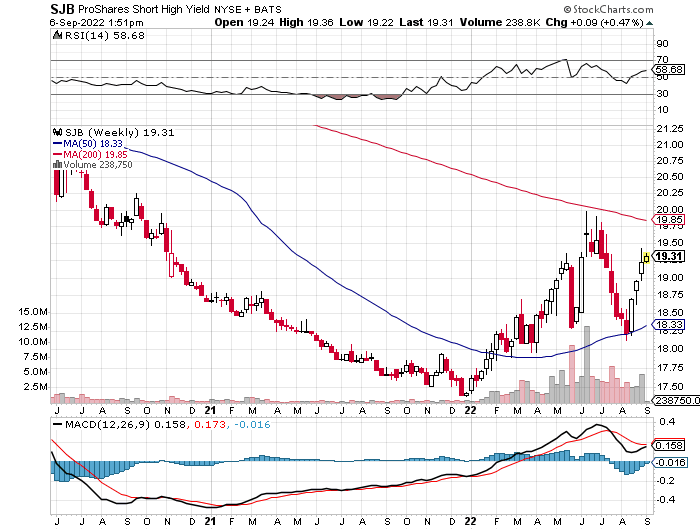Click the 17.50 price axis label
700x530 pixels.
670,387
